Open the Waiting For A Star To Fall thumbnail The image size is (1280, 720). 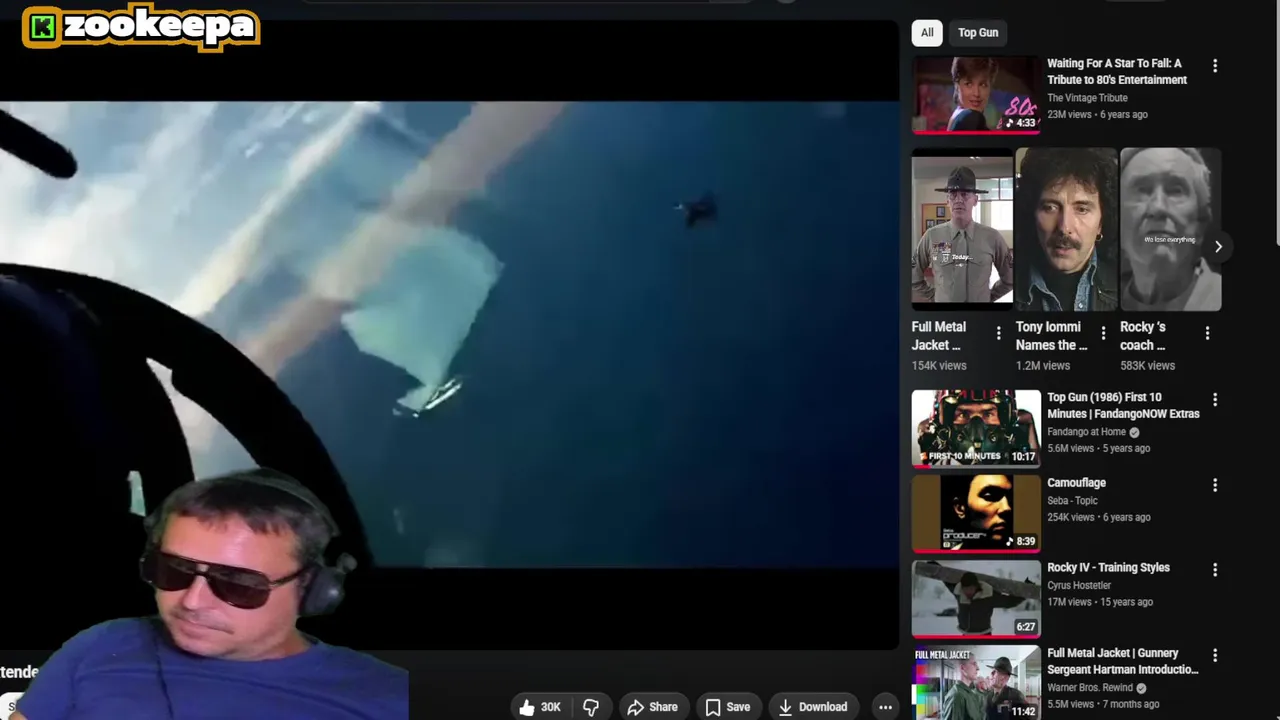coord(976,95)
